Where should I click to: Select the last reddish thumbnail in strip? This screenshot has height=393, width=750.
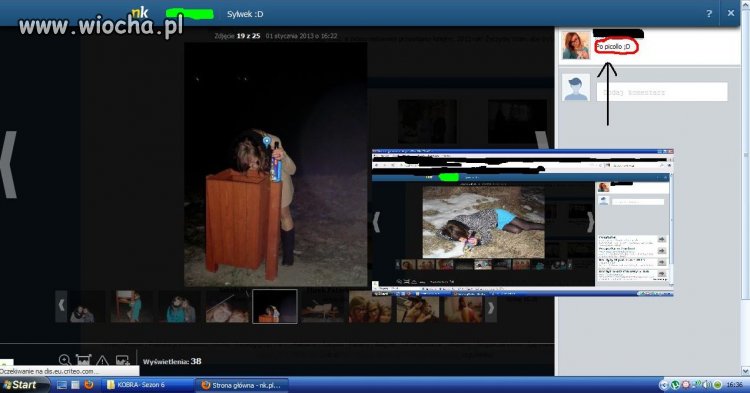coord(463,309)
